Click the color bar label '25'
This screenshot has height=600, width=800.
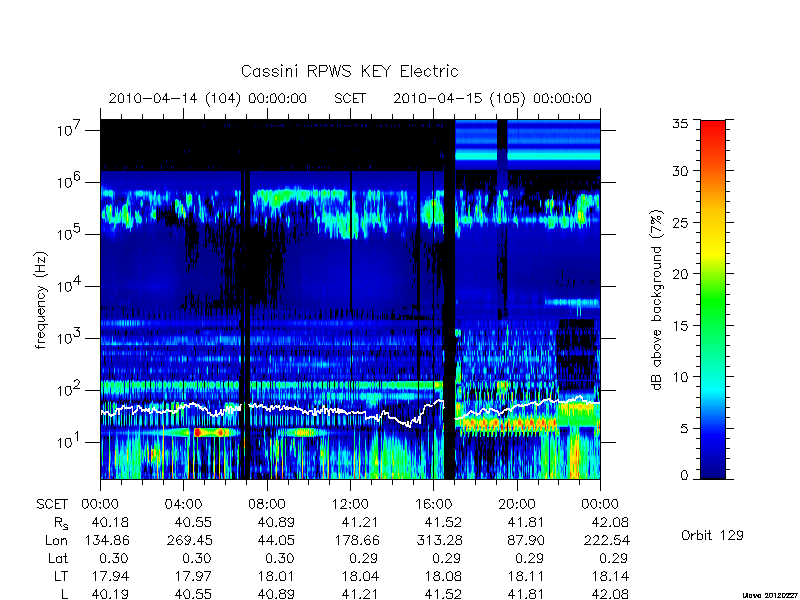(x=680, y=222)
